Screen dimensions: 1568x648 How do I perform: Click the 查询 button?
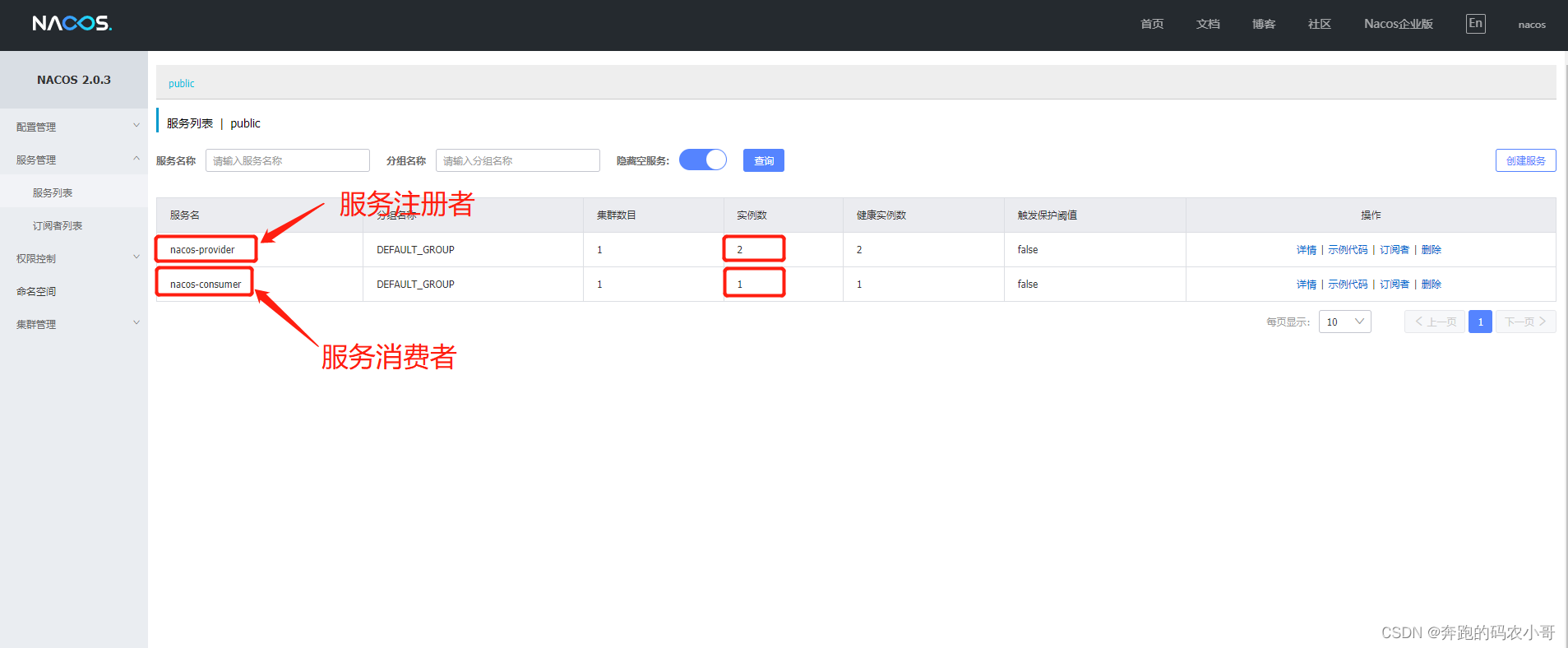click(x=764, y=160)
